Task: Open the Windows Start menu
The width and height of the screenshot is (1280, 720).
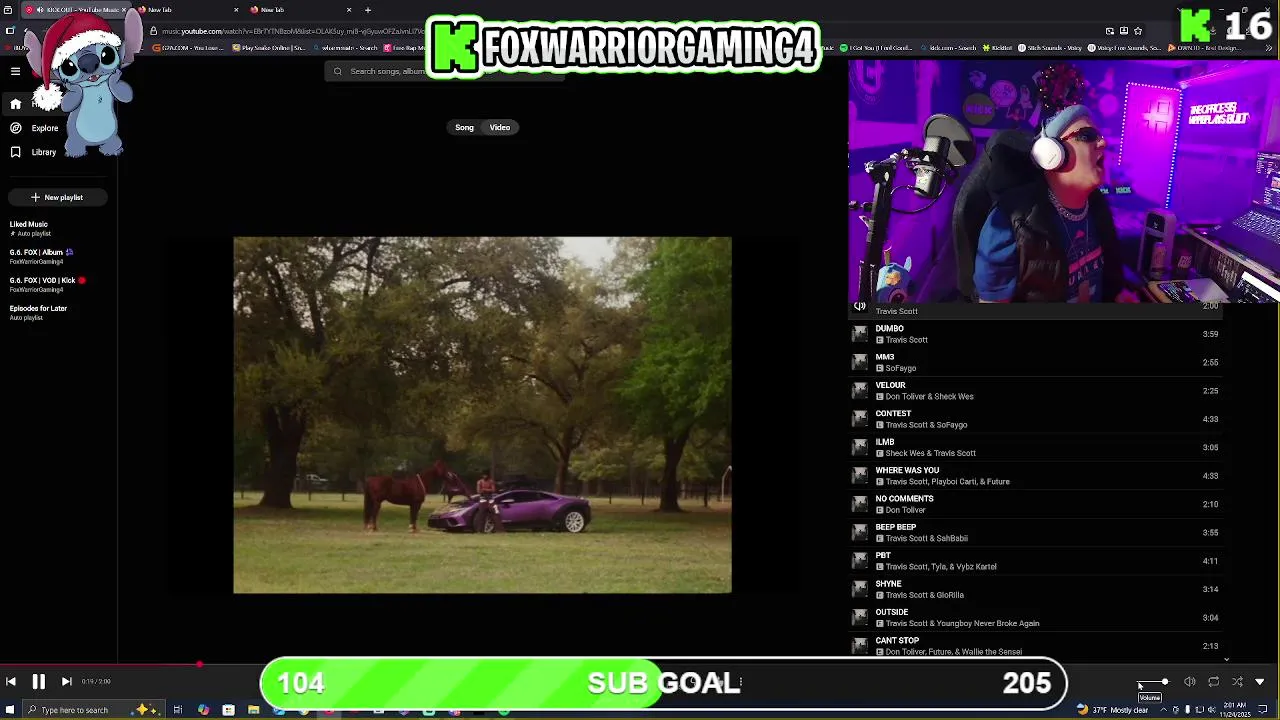Action: tap(9, 710)
